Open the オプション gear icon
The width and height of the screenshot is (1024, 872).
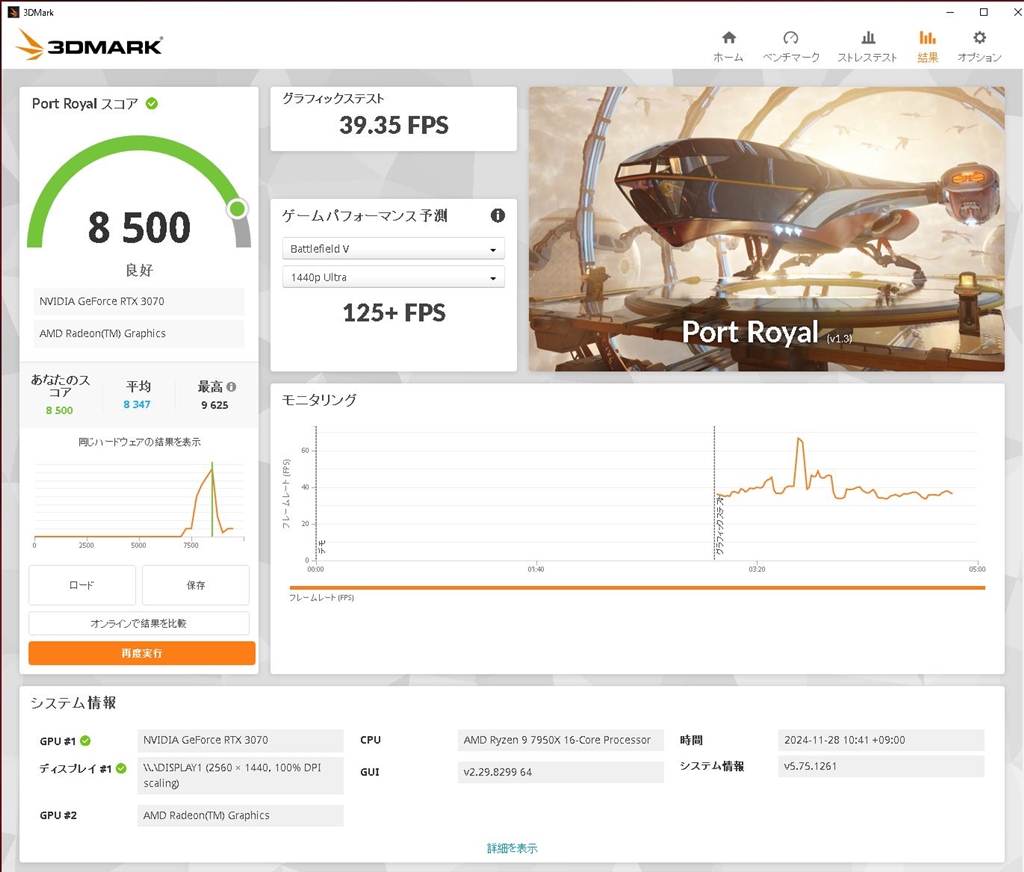[979, 37]
